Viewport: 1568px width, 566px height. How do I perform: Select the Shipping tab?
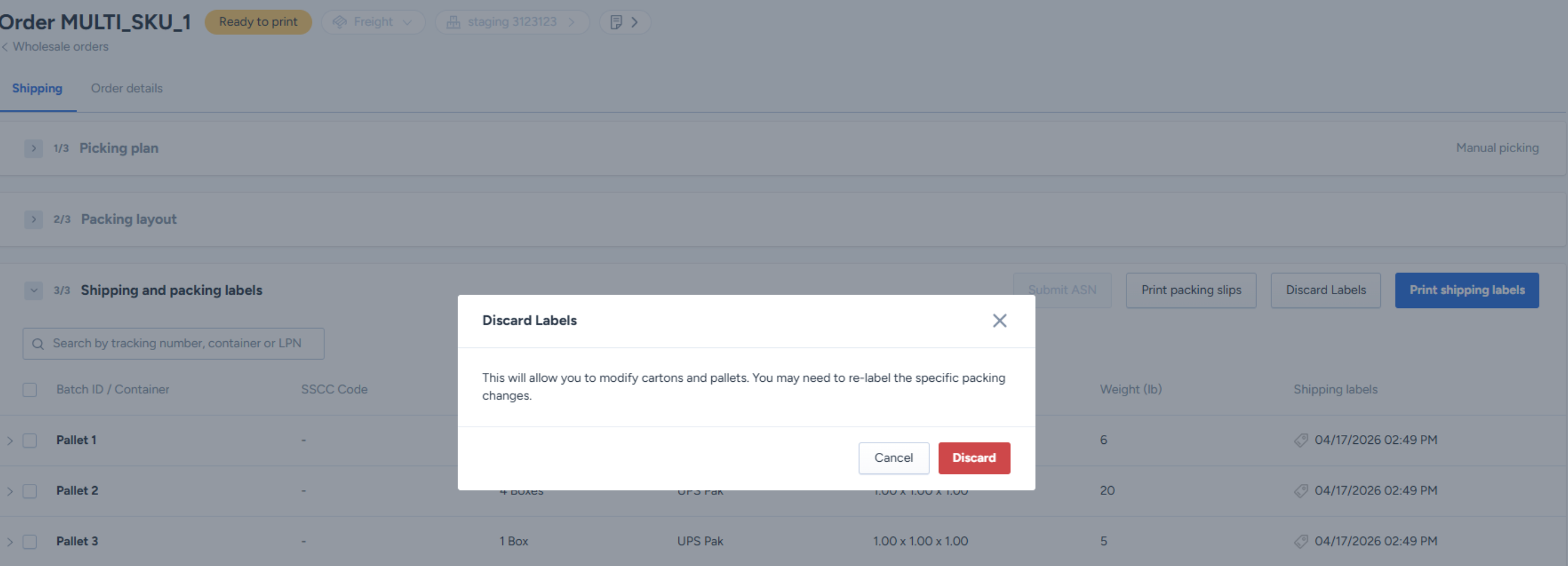(37, 88)
